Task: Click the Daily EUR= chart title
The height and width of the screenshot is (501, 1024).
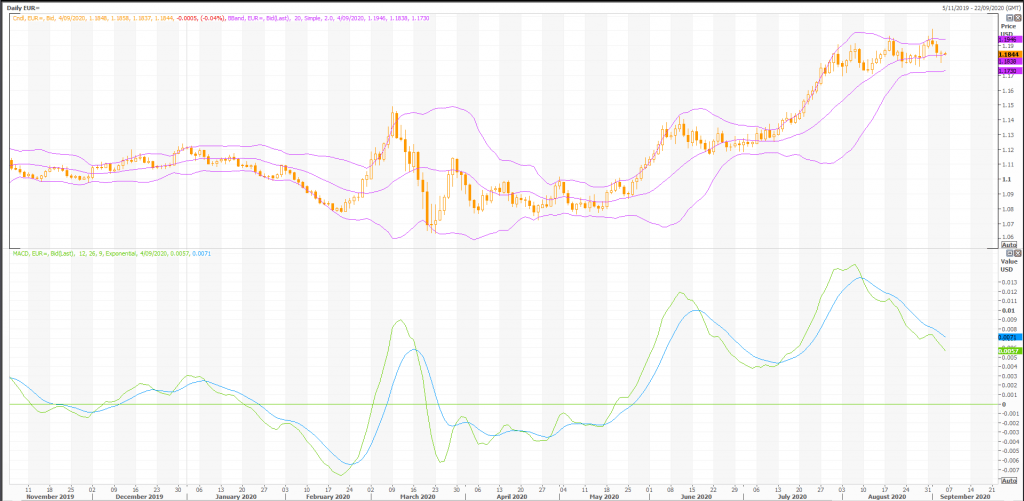Action: pyautogui.click(x=27, y=7)
